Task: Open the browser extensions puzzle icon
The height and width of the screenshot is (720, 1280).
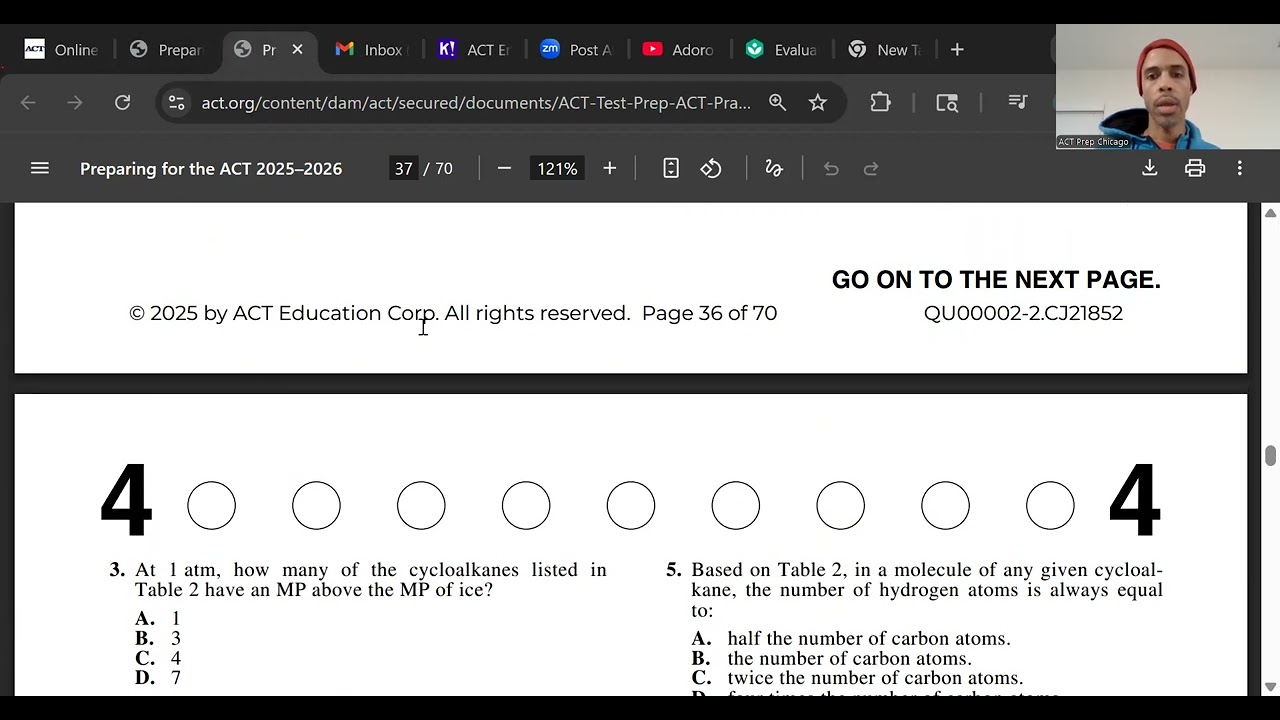Action: coord(880,102)
